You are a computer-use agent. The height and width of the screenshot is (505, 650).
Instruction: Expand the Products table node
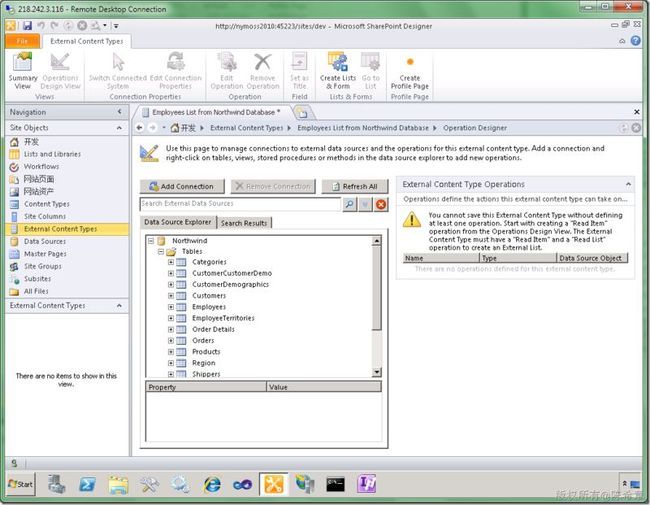tap(170, 352)
